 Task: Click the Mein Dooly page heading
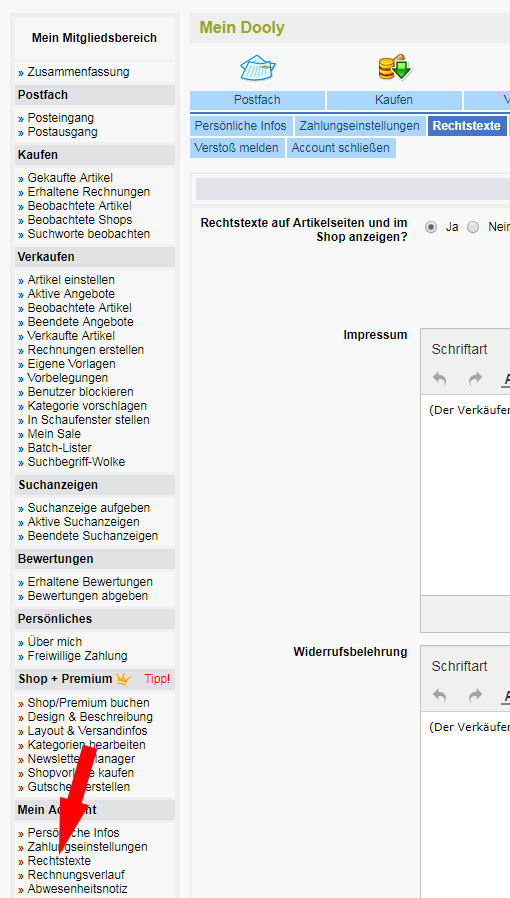pos(242,27)
